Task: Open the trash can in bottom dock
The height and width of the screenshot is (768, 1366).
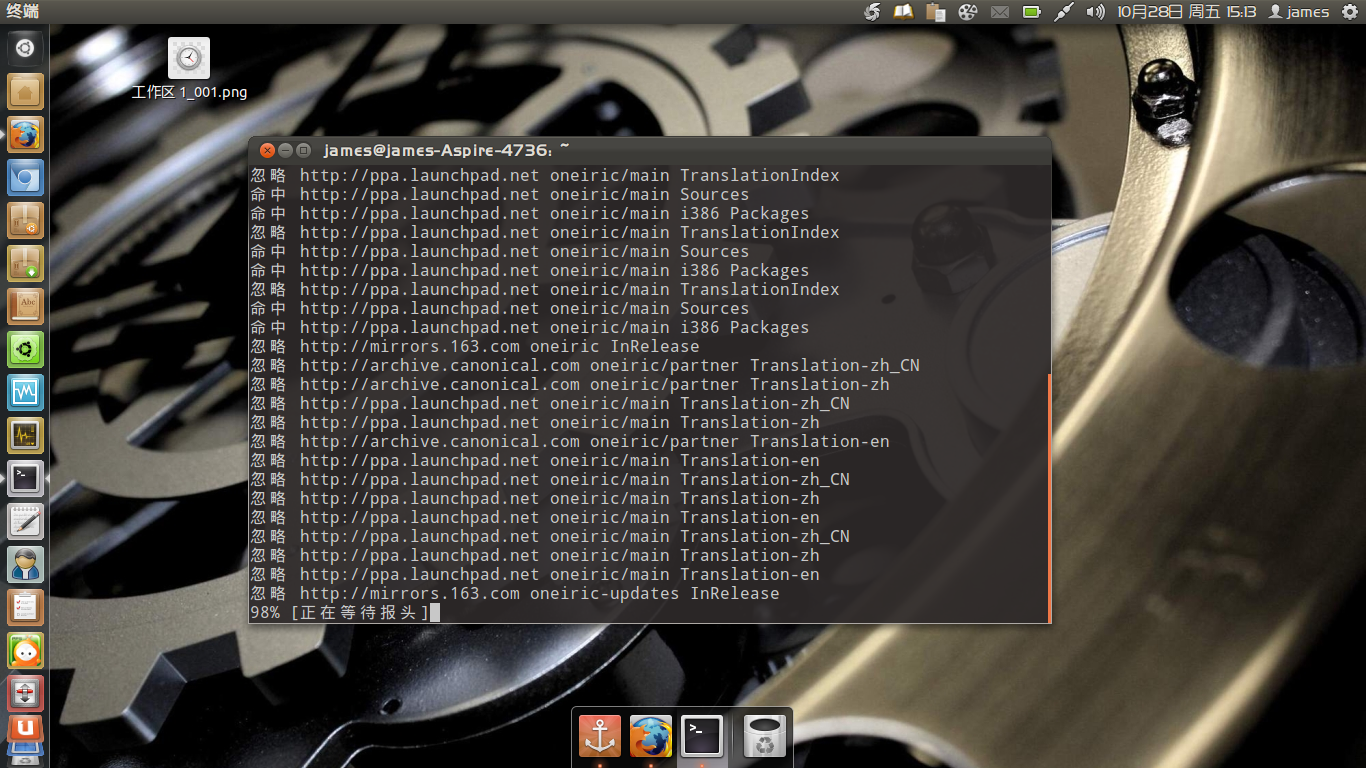Action: coord(765,737)
